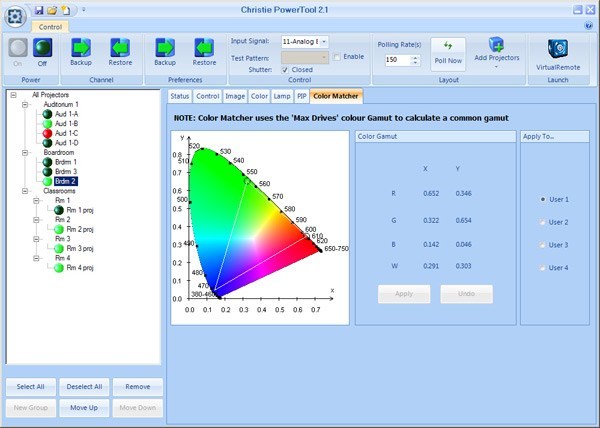600x428 pixels.
Task: Collapse the Auditorium 1 group
Action: (25, 104)
